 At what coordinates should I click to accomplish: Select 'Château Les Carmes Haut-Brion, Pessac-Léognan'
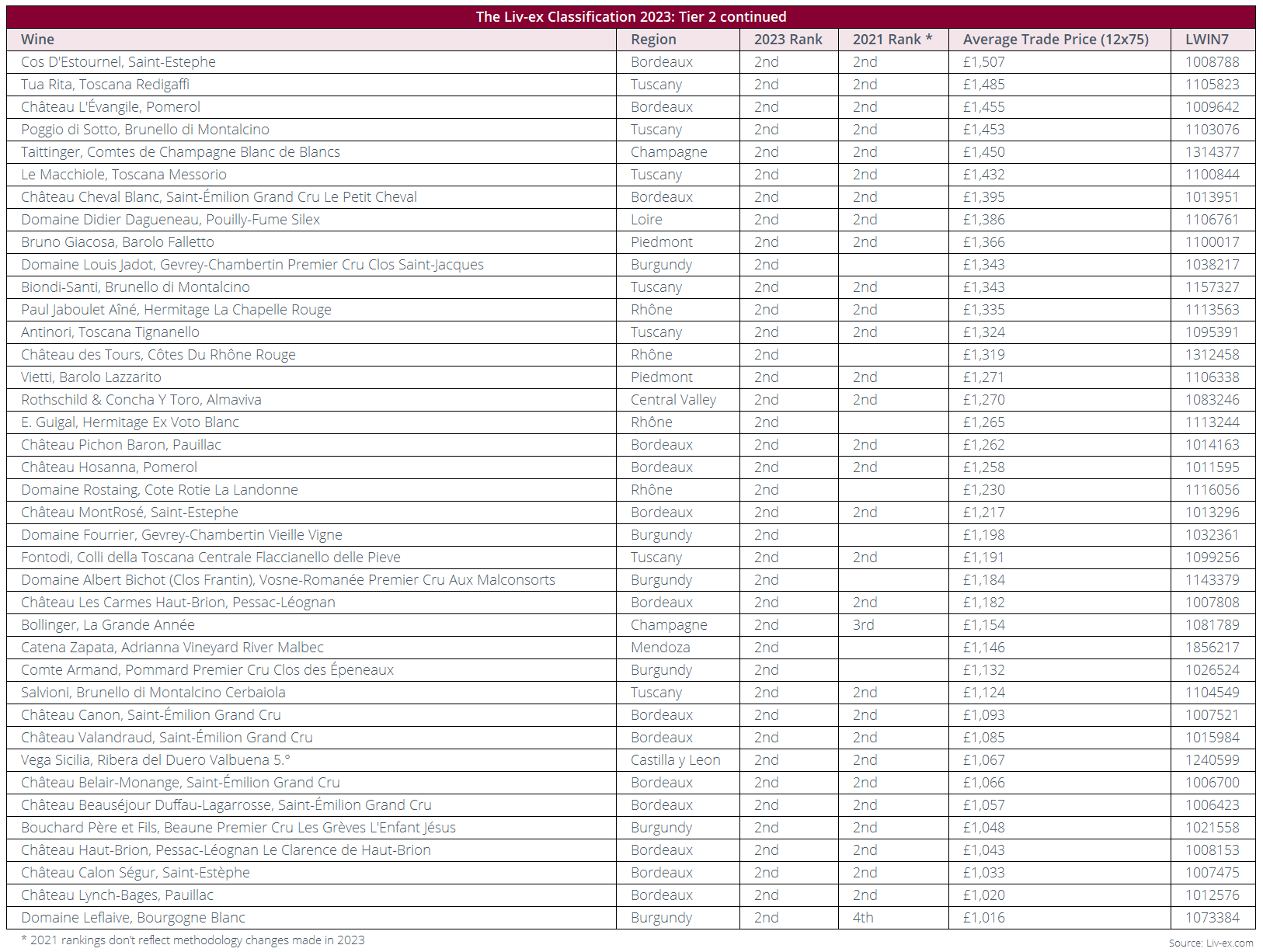178,603
